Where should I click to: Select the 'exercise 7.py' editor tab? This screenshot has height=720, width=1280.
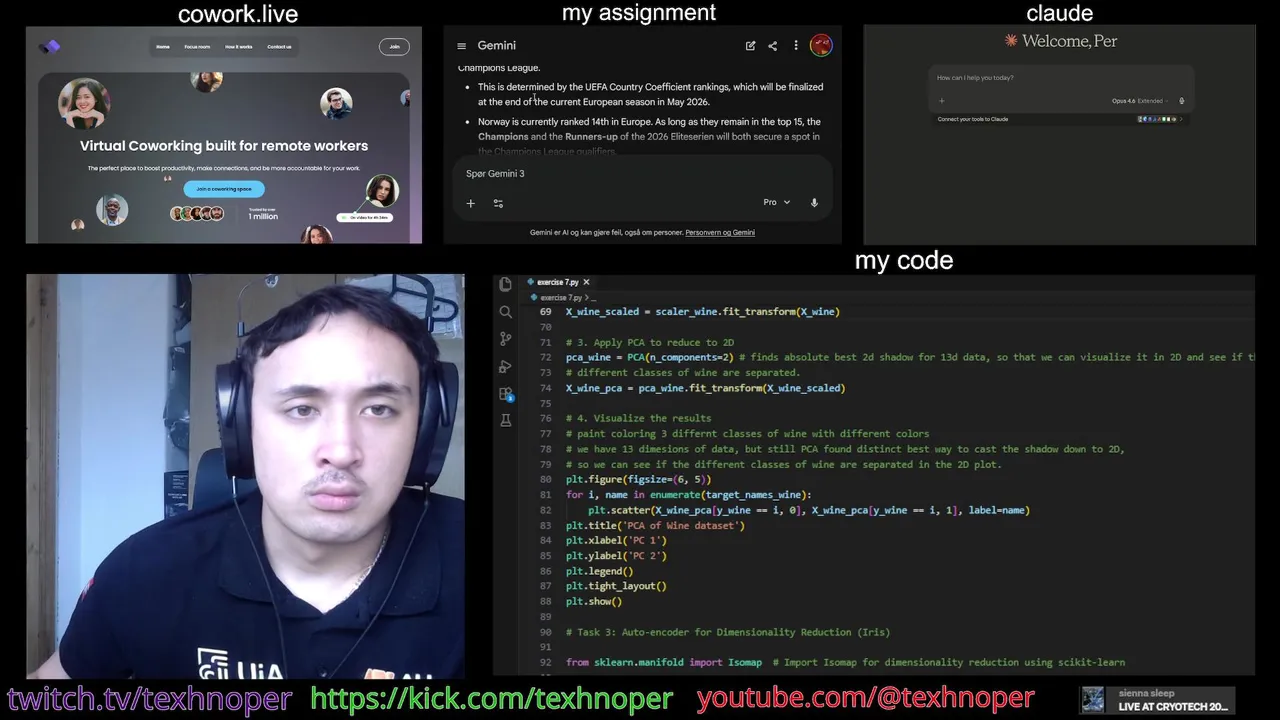(x=557, y=282)
